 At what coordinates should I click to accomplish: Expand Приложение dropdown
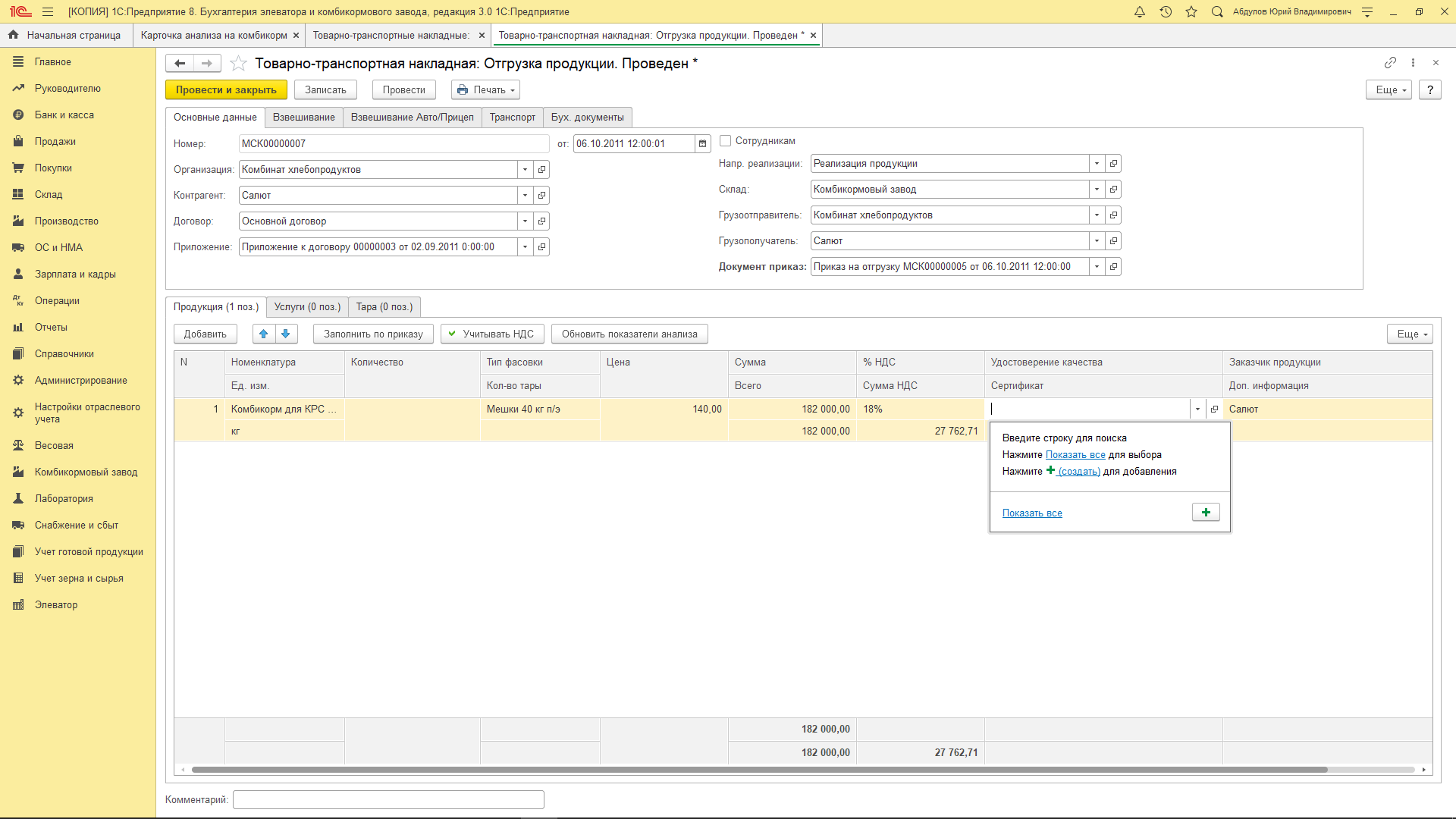pos(525,246)
